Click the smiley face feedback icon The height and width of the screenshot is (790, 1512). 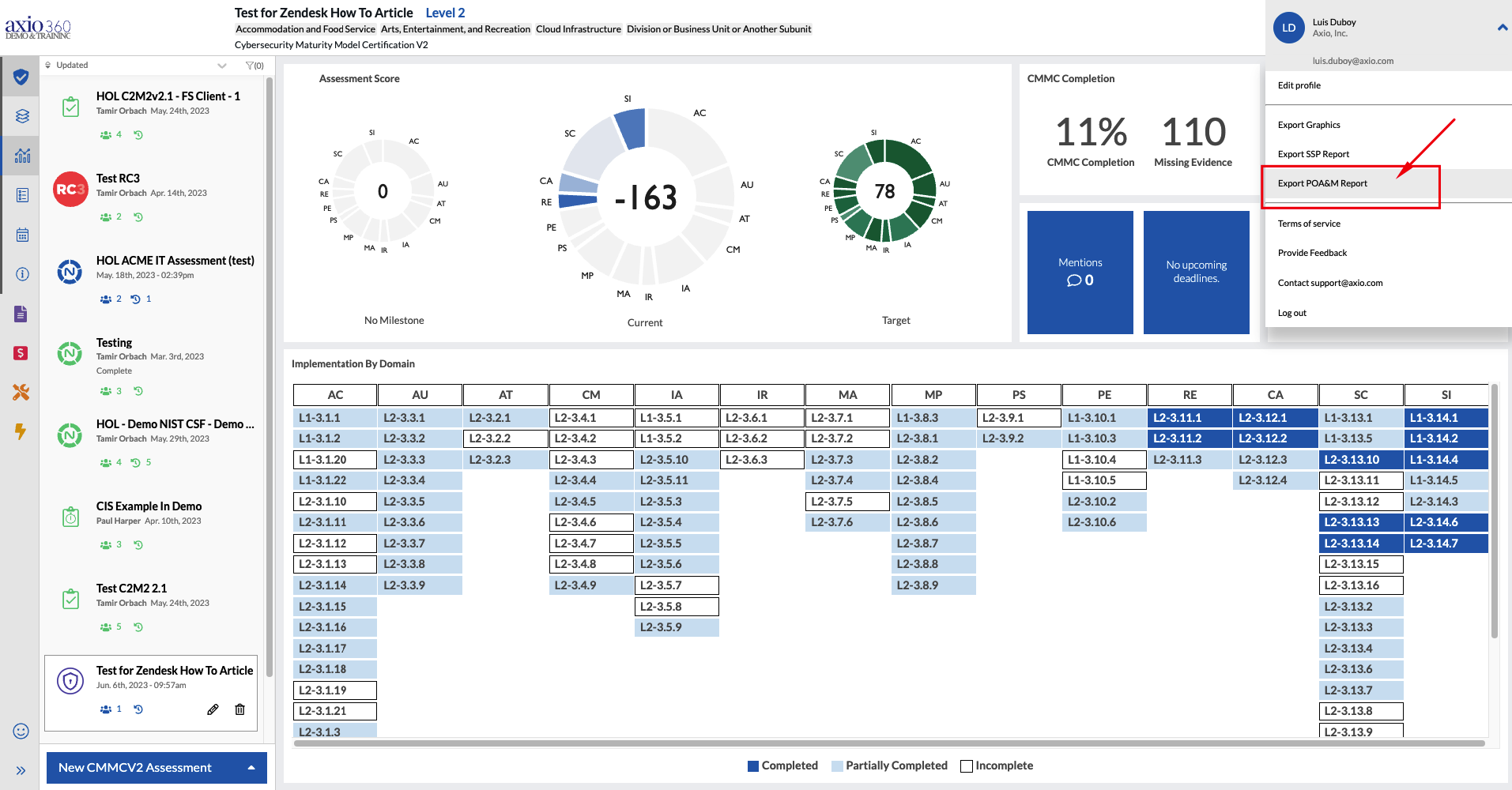coord(21,731)
